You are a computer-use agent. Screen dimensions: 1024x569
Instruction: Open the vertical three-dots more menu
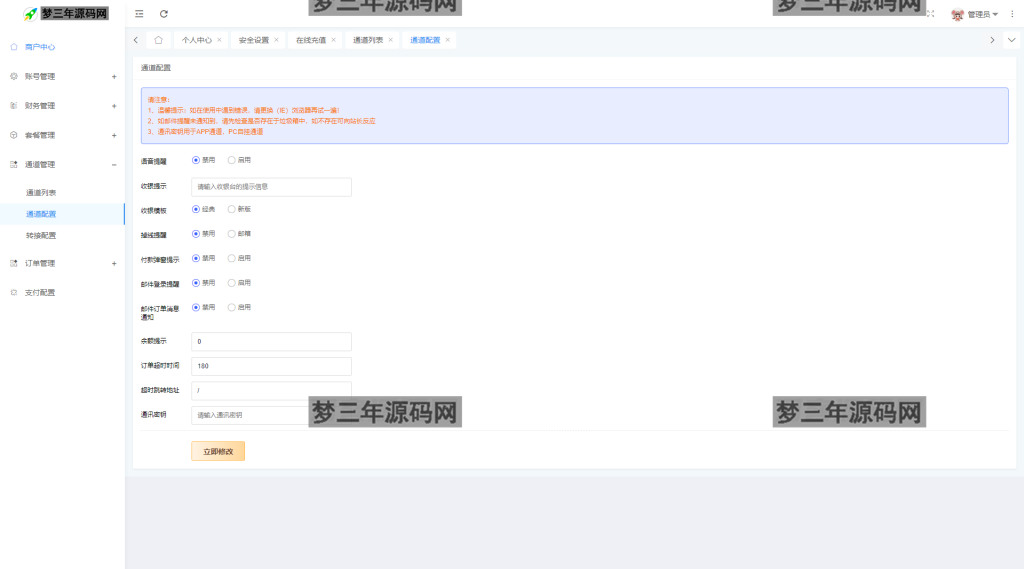[1012, 14]
